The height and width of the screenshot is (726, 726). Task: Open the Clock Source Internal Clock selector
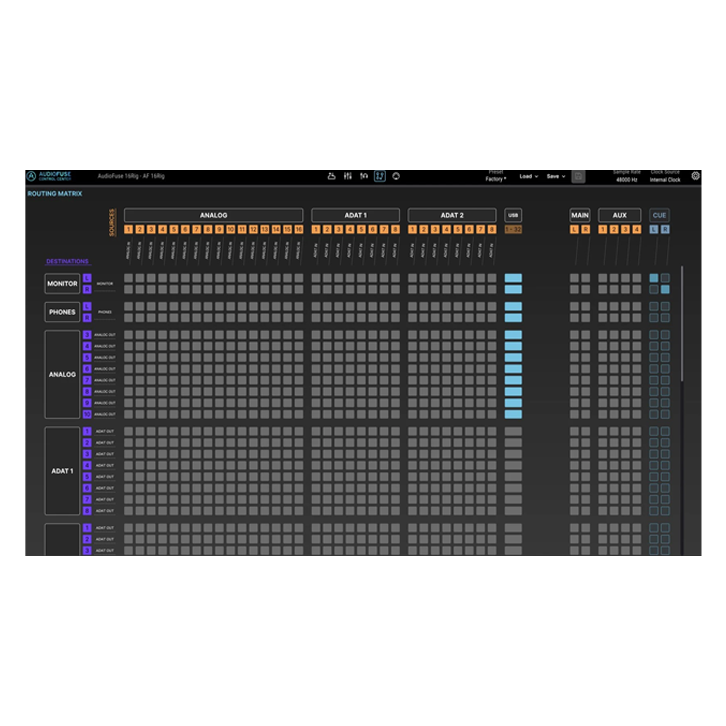point(665,176)
